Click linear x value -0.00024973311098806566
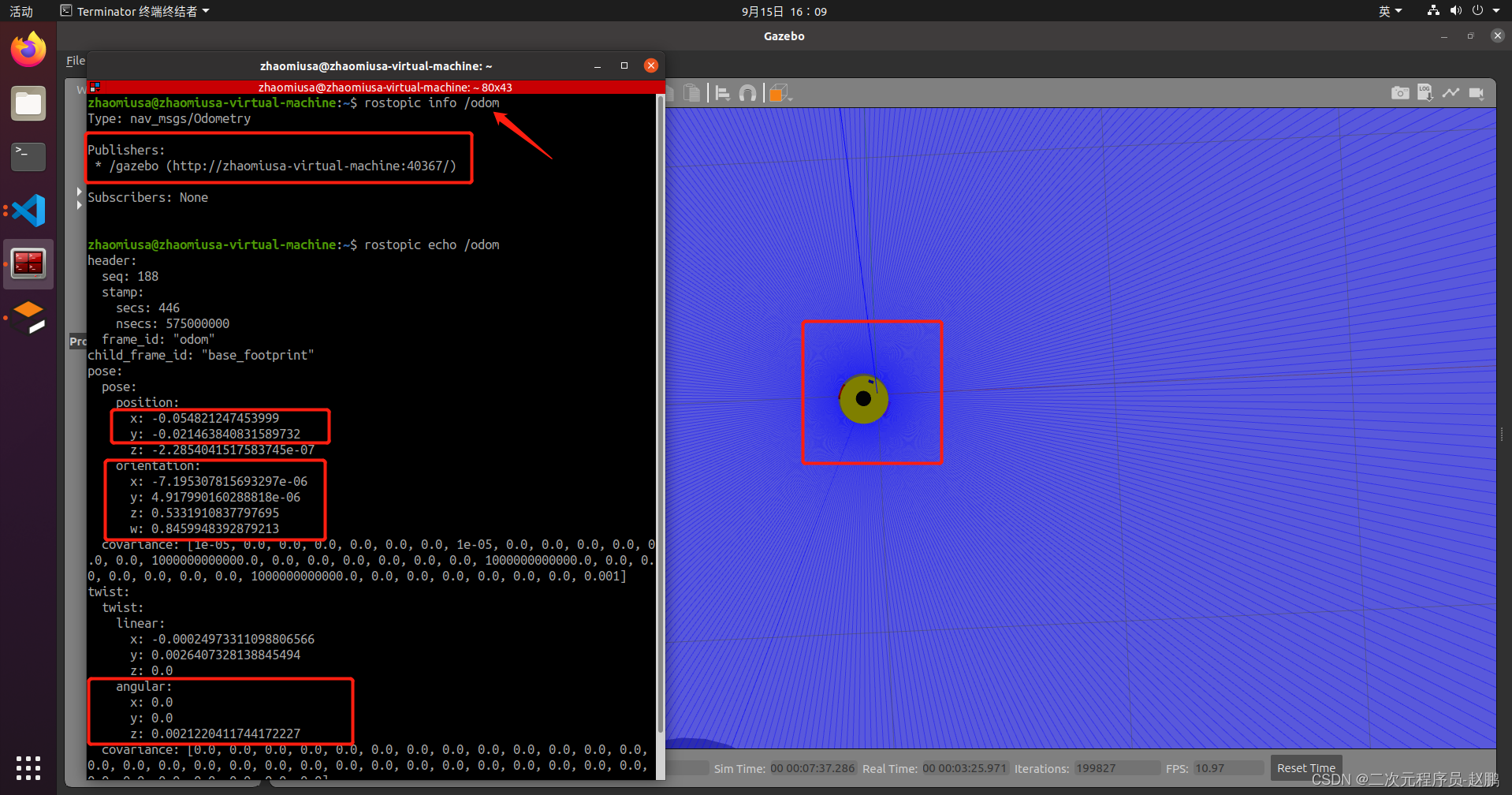 pos(233,639)
